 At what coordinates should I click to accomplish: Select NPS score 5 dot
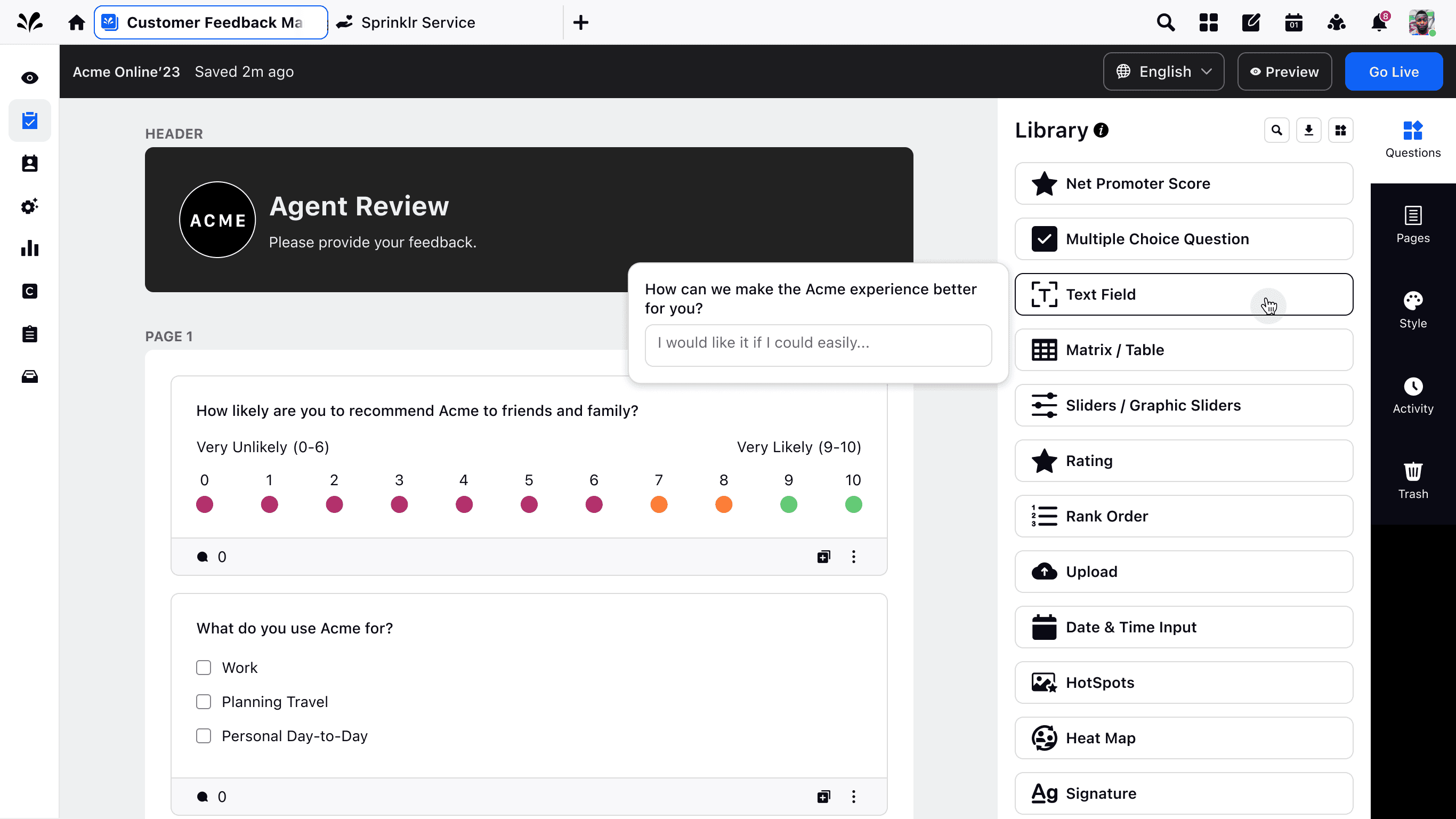tap(529, 504)
